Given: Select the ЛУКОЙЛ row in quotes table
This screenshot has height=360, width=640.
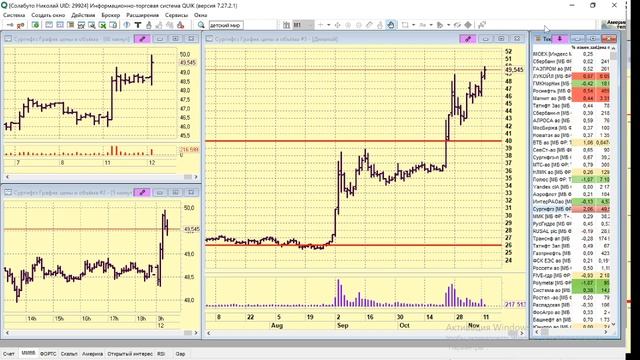Looking at the screenshot, I should coord(571,76).
